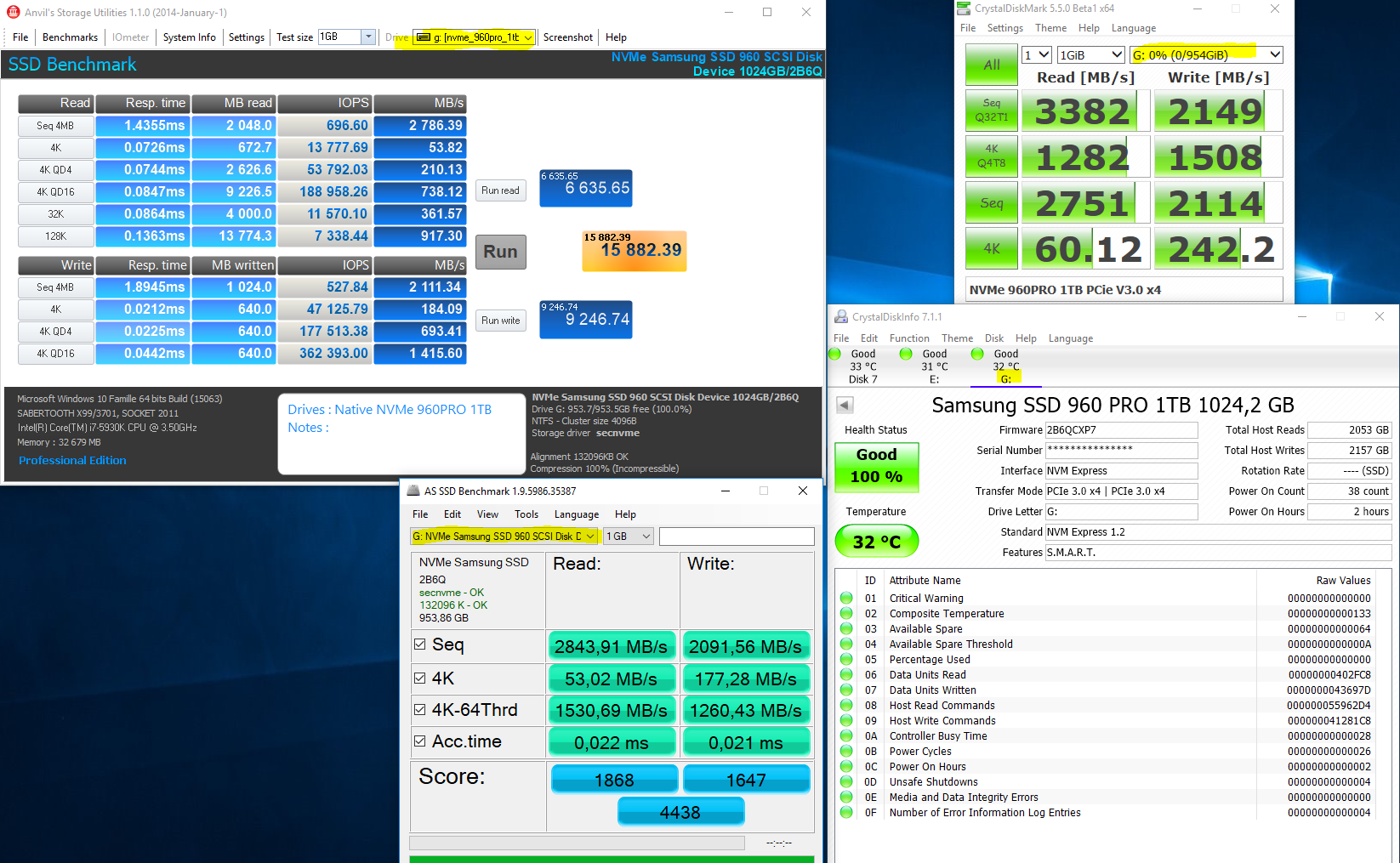
Task: Click Run write button in Anvil
Action: click(x=500, y=321)
